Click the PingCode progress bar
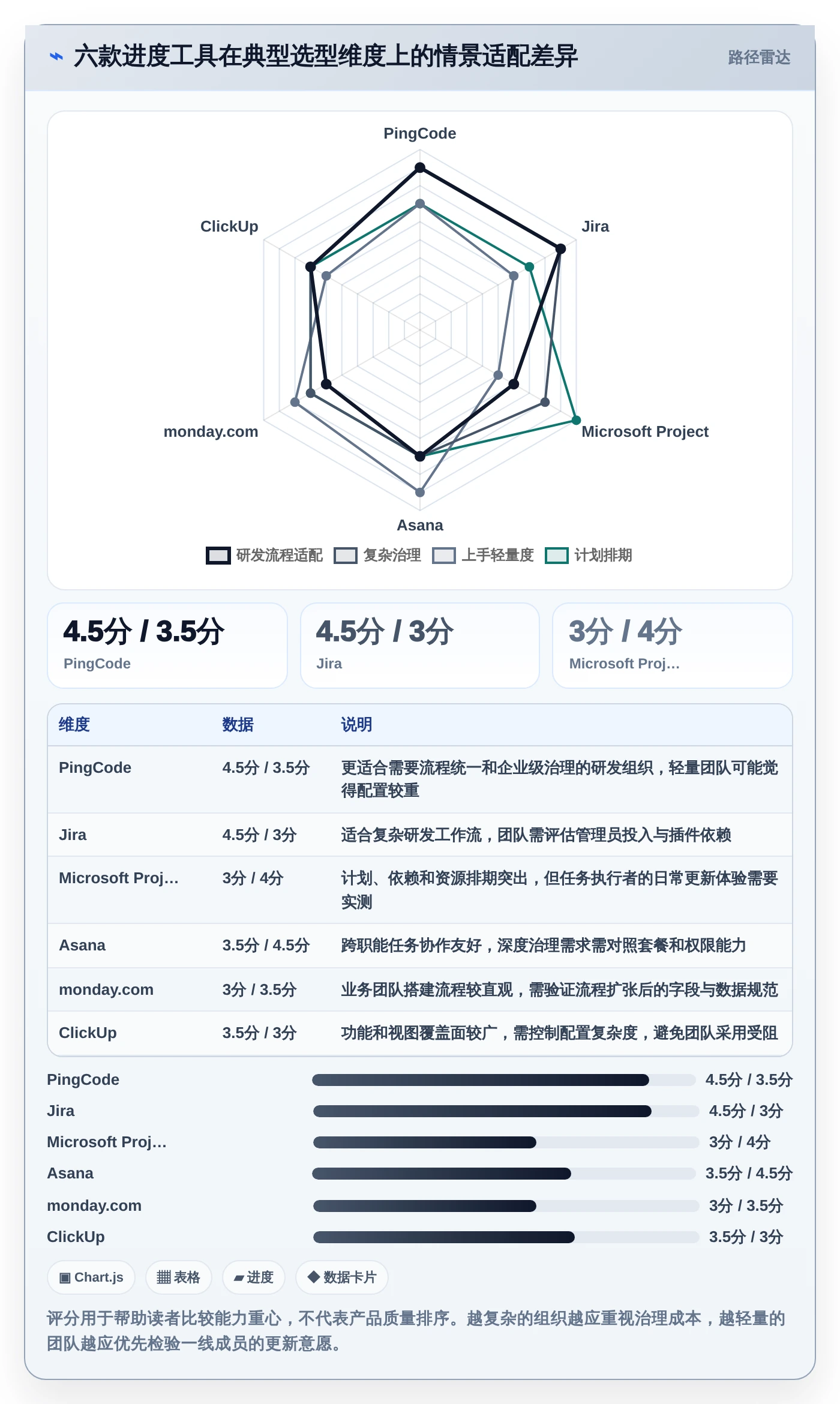The image size is (840, 1404). [504, 1080]
